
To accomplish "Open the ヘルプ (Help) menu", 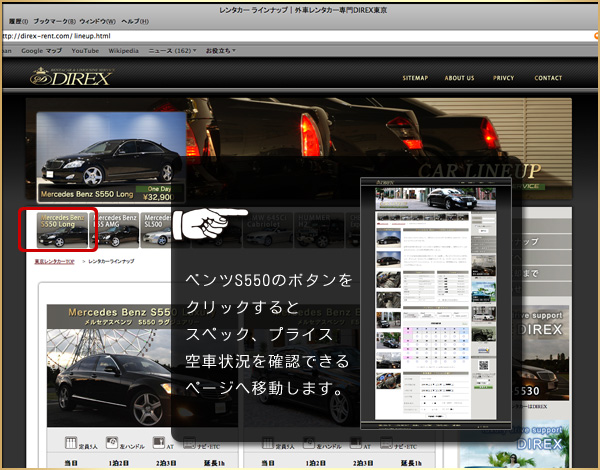I will 135,21.
